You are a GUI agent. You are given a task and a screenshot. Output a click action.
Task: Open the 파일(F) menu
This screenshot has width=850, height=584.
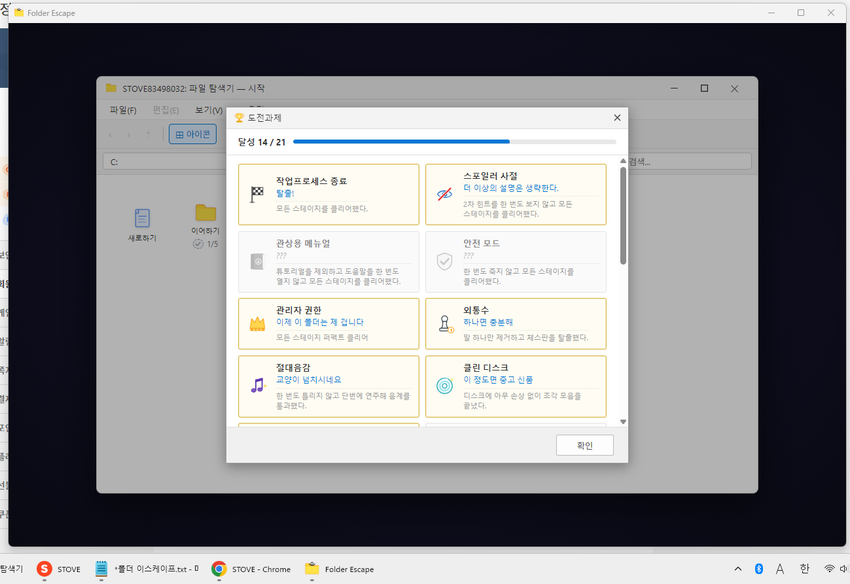[123, 110]
